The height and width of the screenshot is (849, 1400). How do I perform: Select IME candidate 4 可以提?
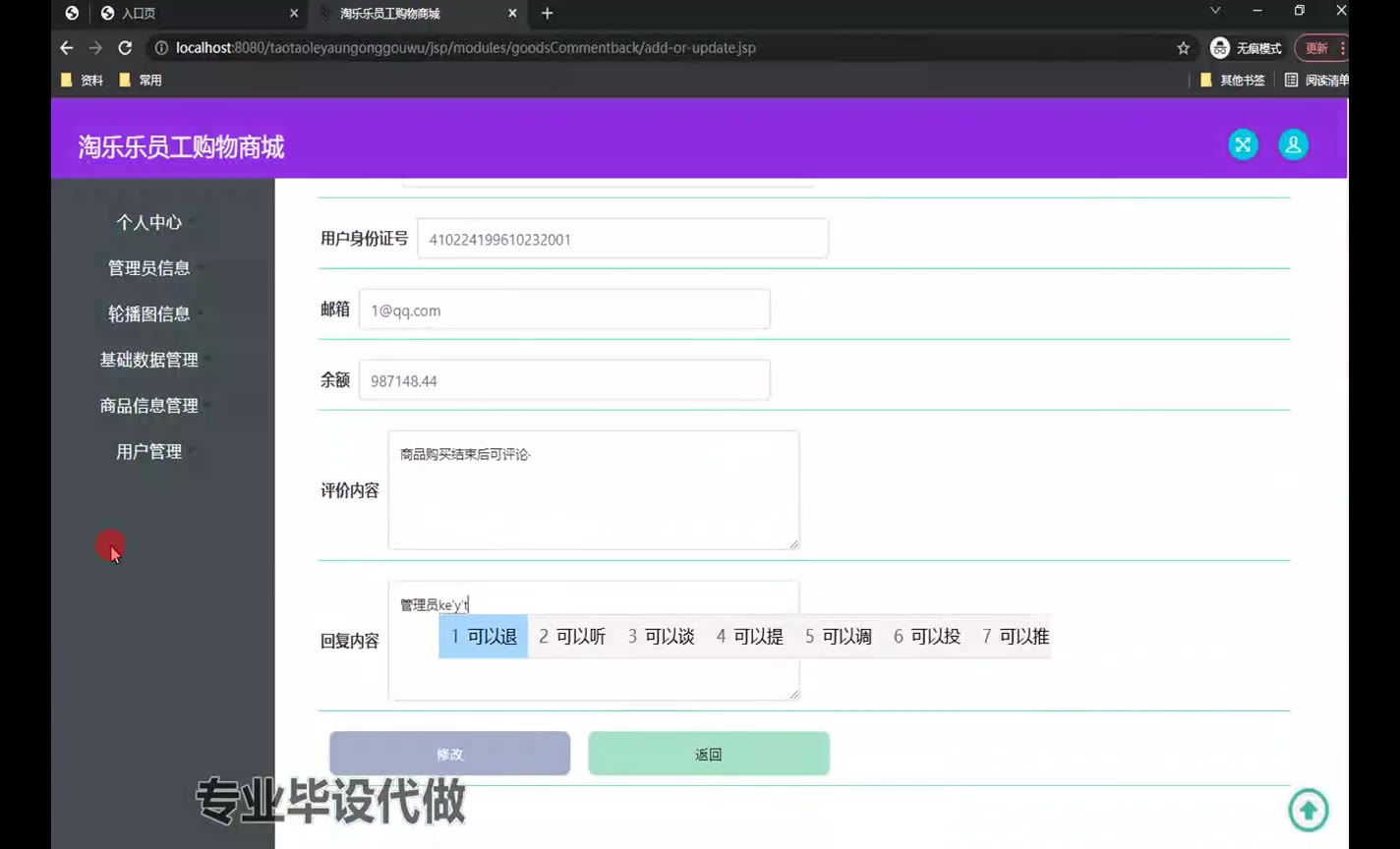point(749,637)
